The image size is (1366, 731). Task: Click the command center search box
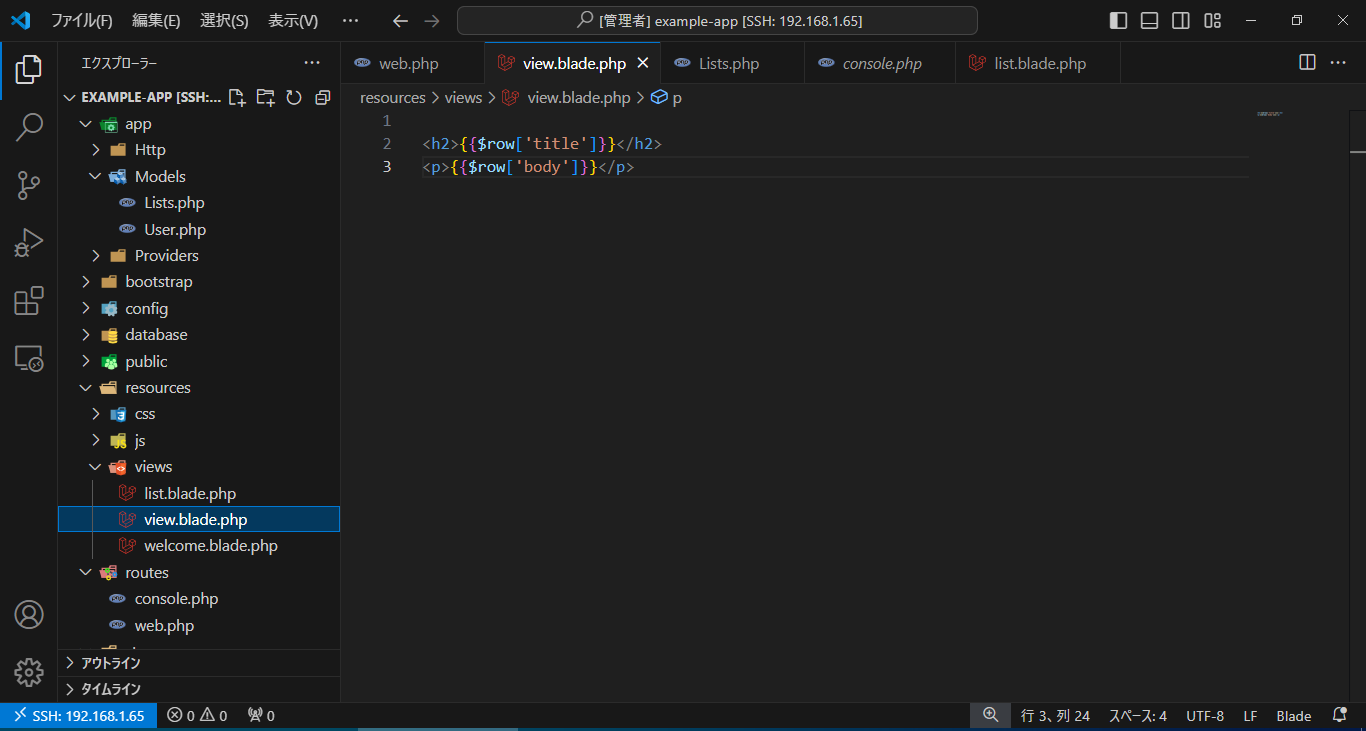point(717,21)
